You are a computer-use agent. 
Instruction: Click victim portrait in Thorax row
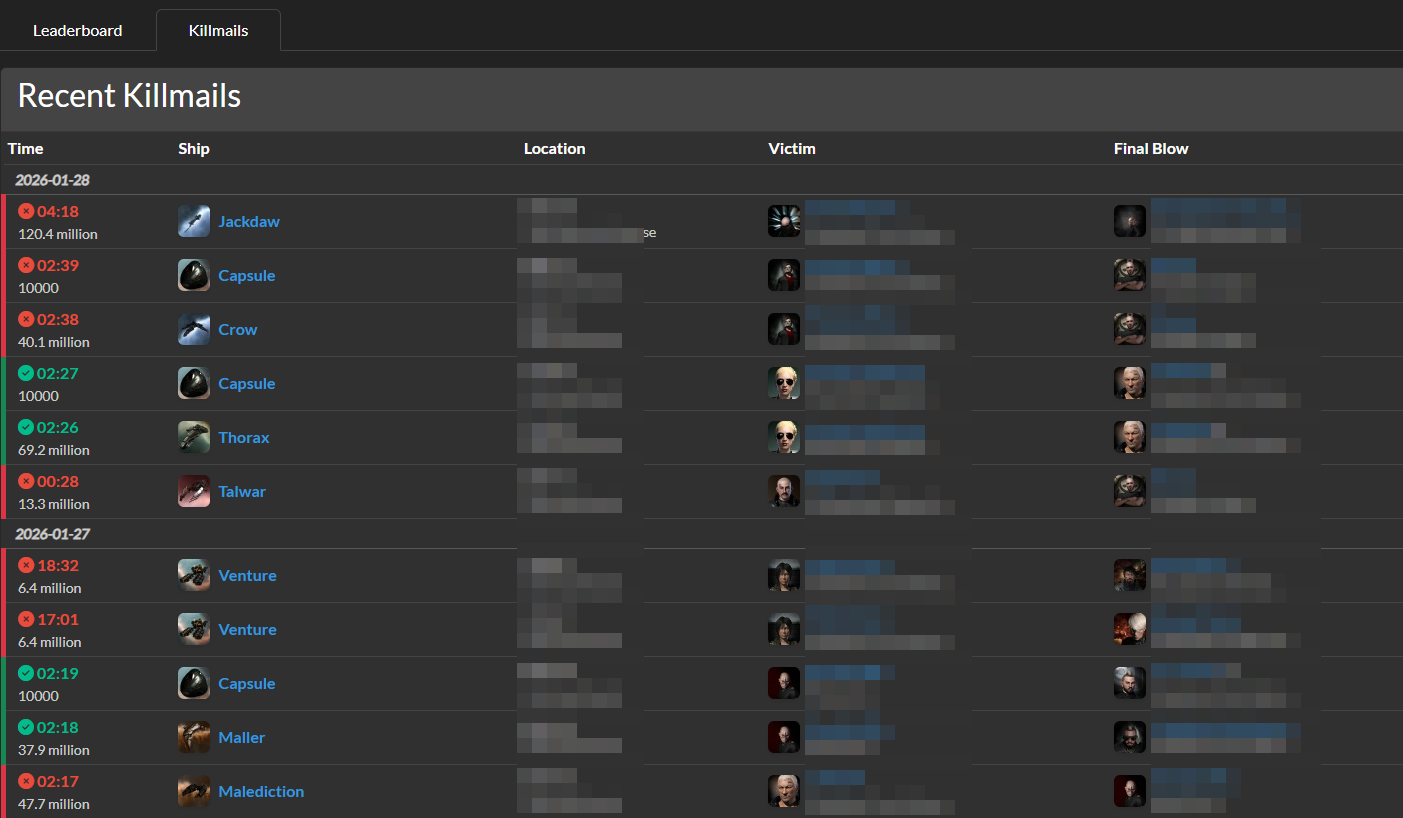[784, 437]
